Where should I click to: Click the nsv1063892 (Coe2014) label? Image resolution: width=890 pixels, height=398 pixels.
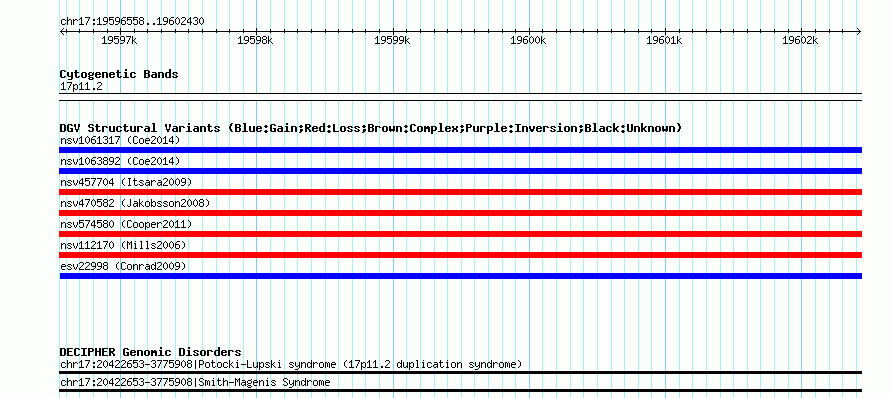tap(120, 161)
